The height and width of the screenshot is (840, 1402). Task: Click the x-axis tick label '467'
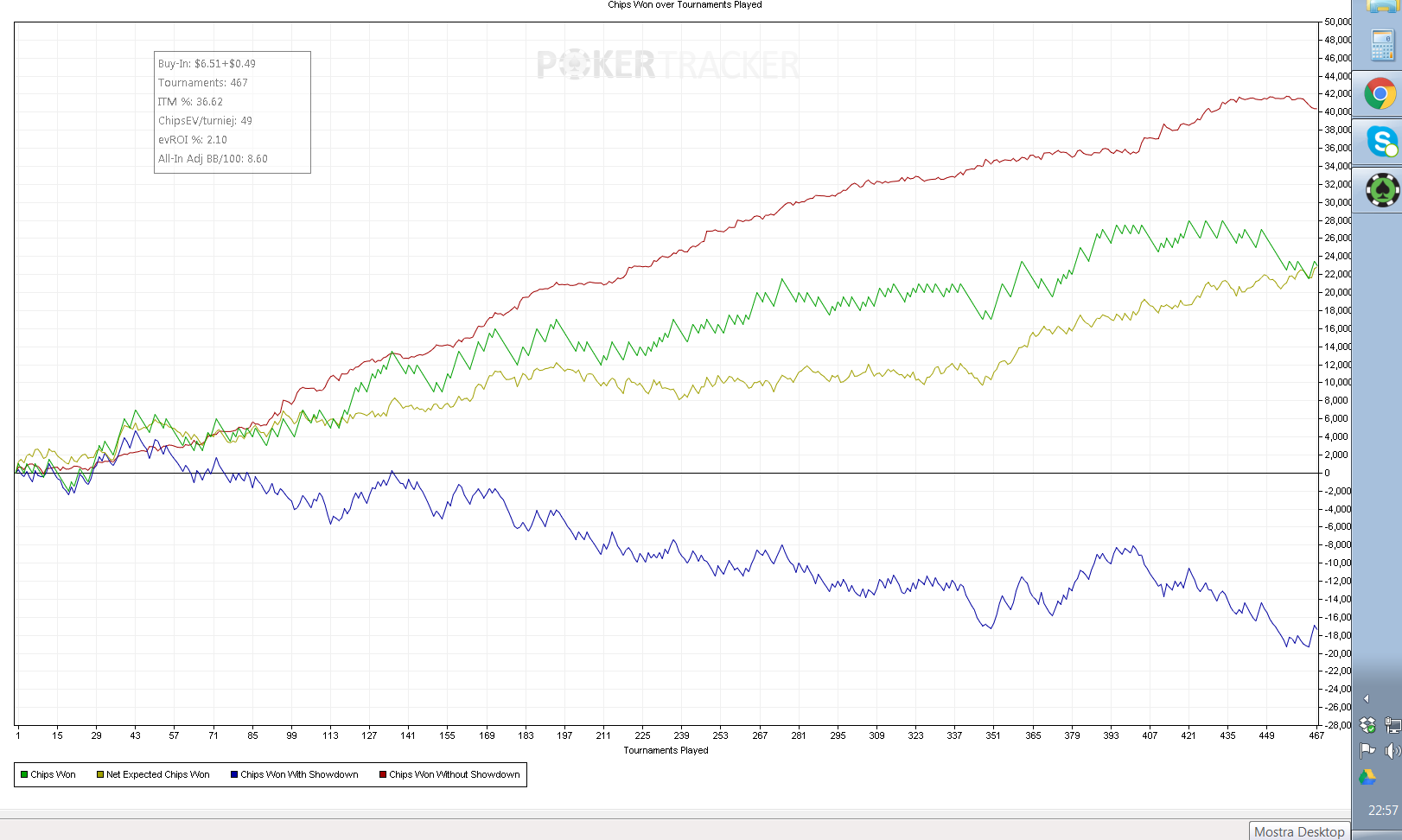click(x=1316, y=735)
